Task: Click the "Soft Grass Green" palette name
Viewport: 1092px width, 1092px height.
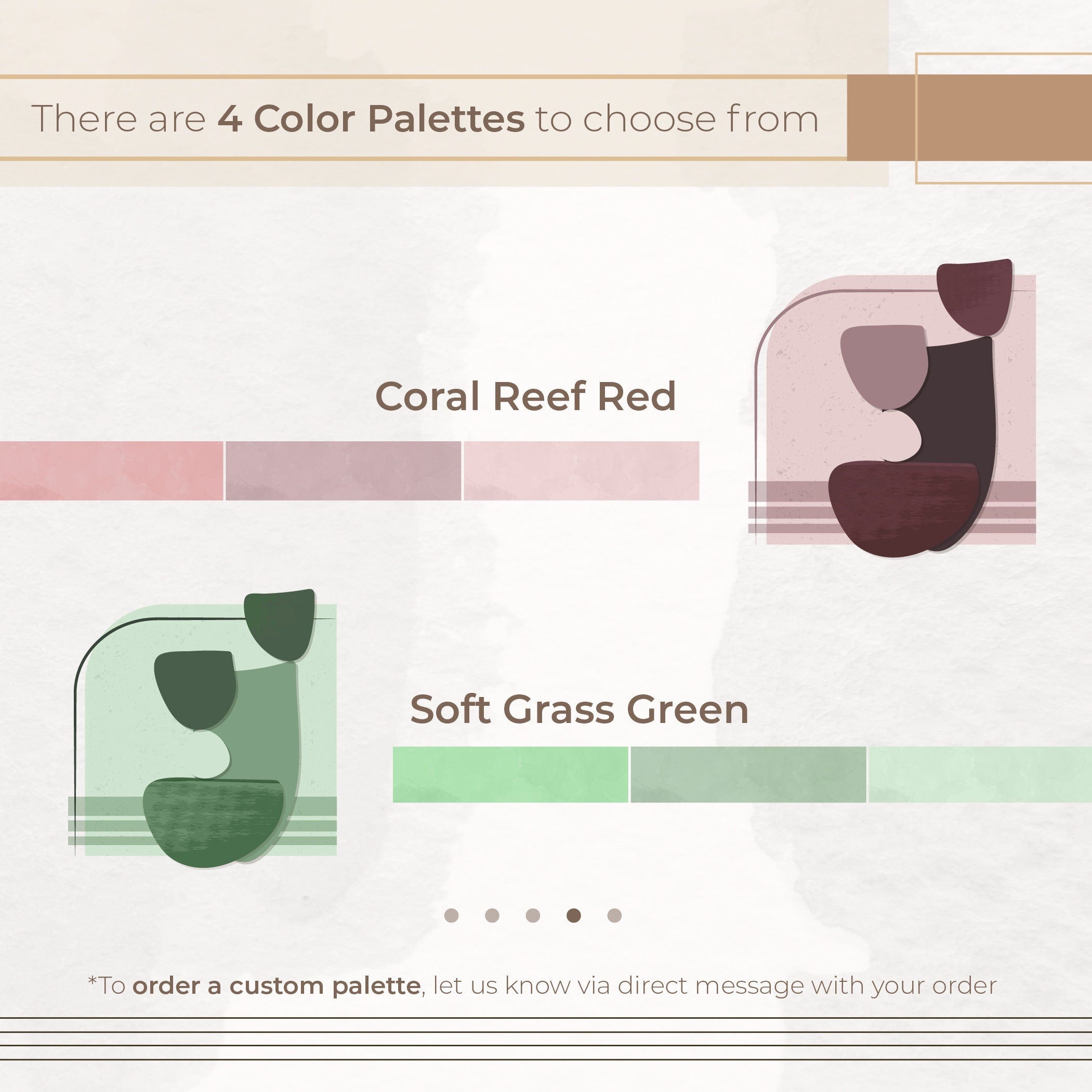Action: coord(580,709)
